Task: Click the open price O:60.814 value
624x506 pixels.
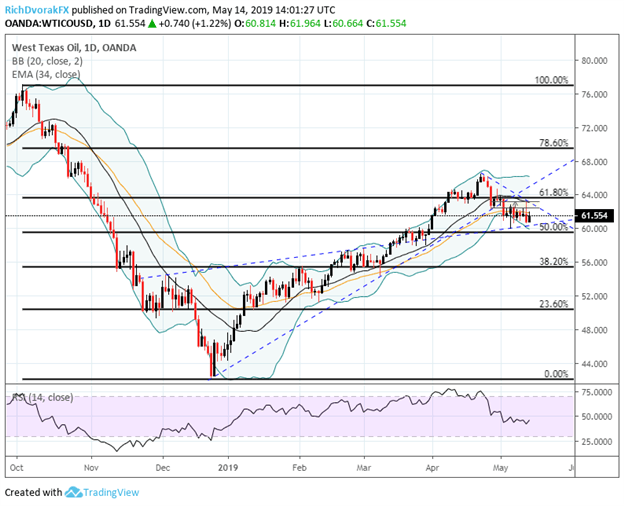Action: click(255, 23)
